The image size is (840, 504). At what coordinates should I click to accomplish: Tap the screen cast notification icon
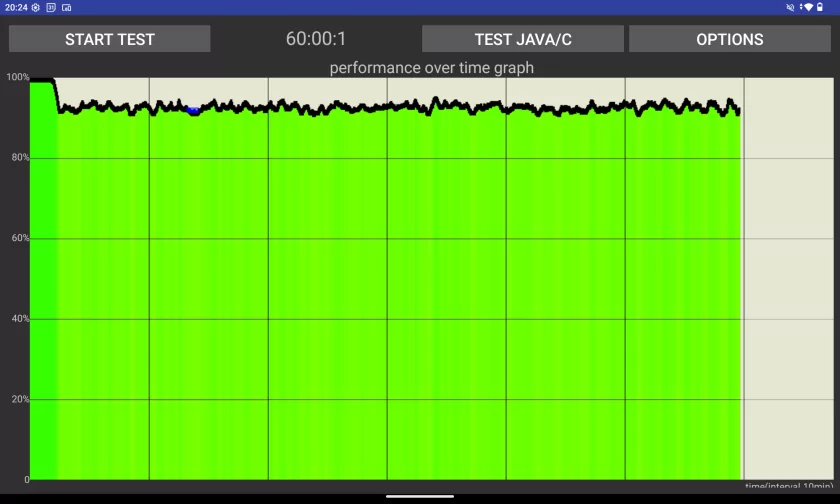pos(66,7)
